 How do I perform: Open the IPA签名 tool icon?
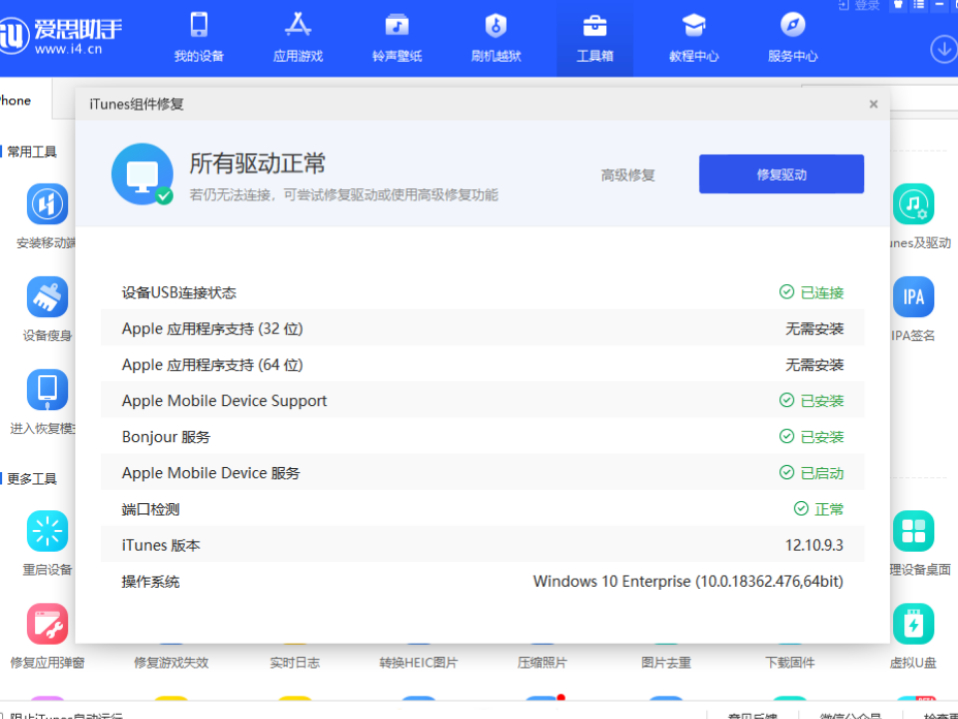[913, 297]
